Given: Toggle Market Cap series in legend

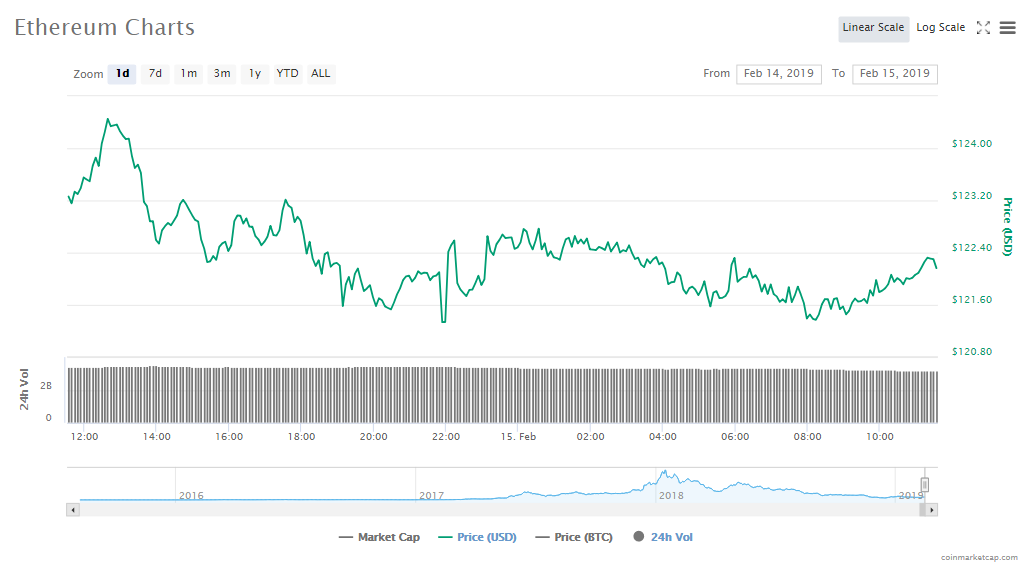Looking at the screenshot, I should (380, 537).
